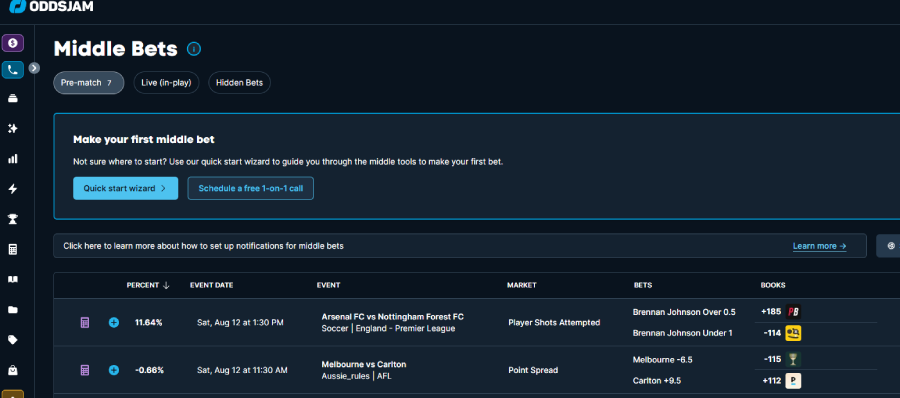Open the PB sportsbook logo
900x398 pixels.
(793, 312)
